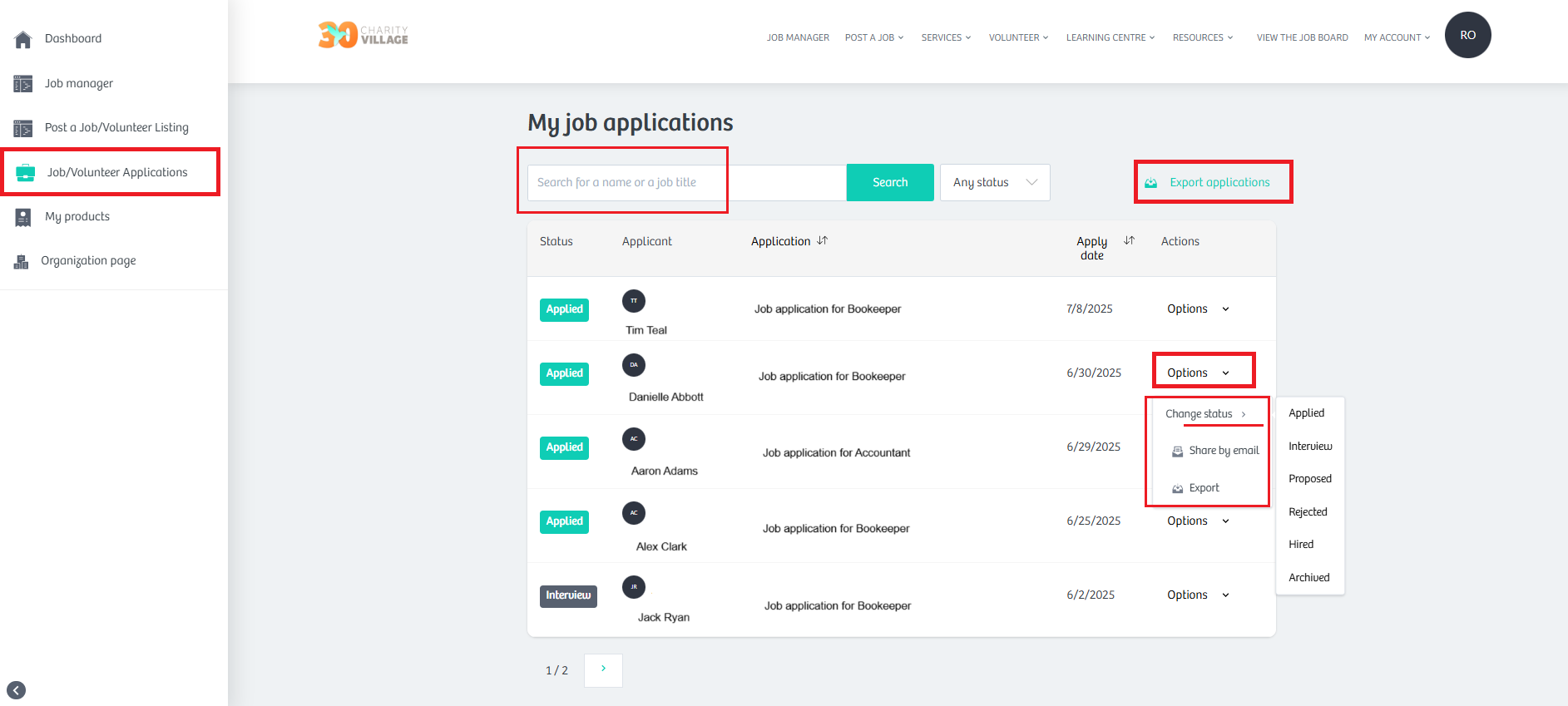
Task: Click the Jack Ryan applicant name
Action: click(x=664, y=617)
